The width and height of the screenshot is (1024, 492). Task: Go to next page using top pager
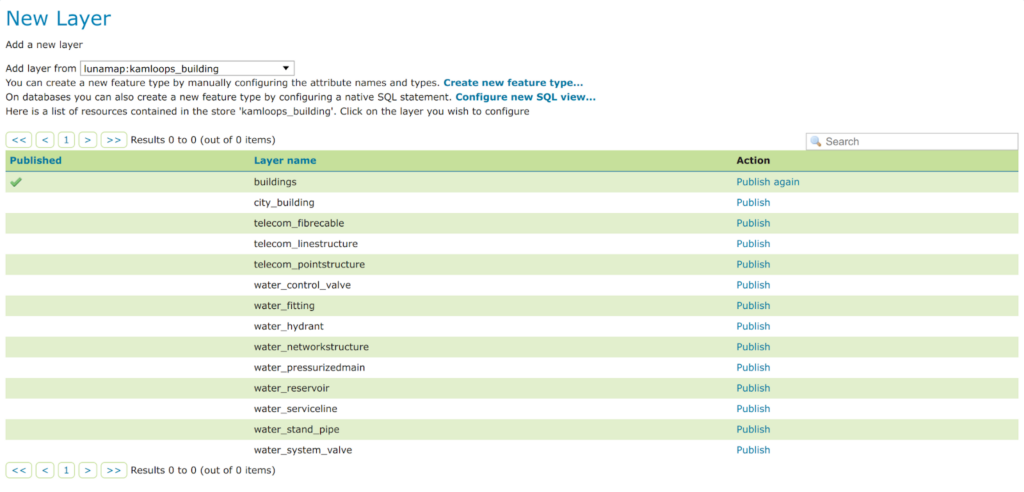tap(88, 140)
